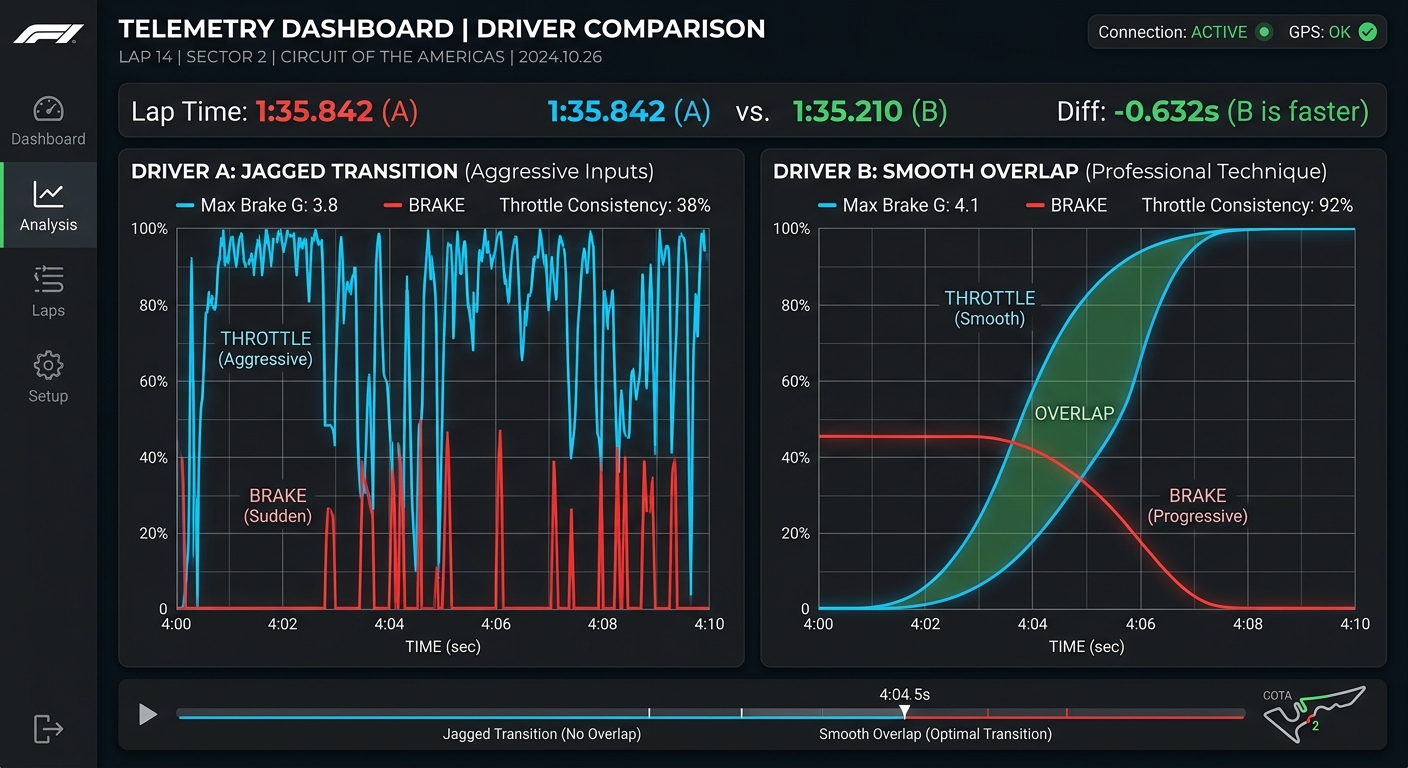Screen dimensions: 1408x768
Task: Select Driver A blue legend swatch
Action: tap(184, 206)
